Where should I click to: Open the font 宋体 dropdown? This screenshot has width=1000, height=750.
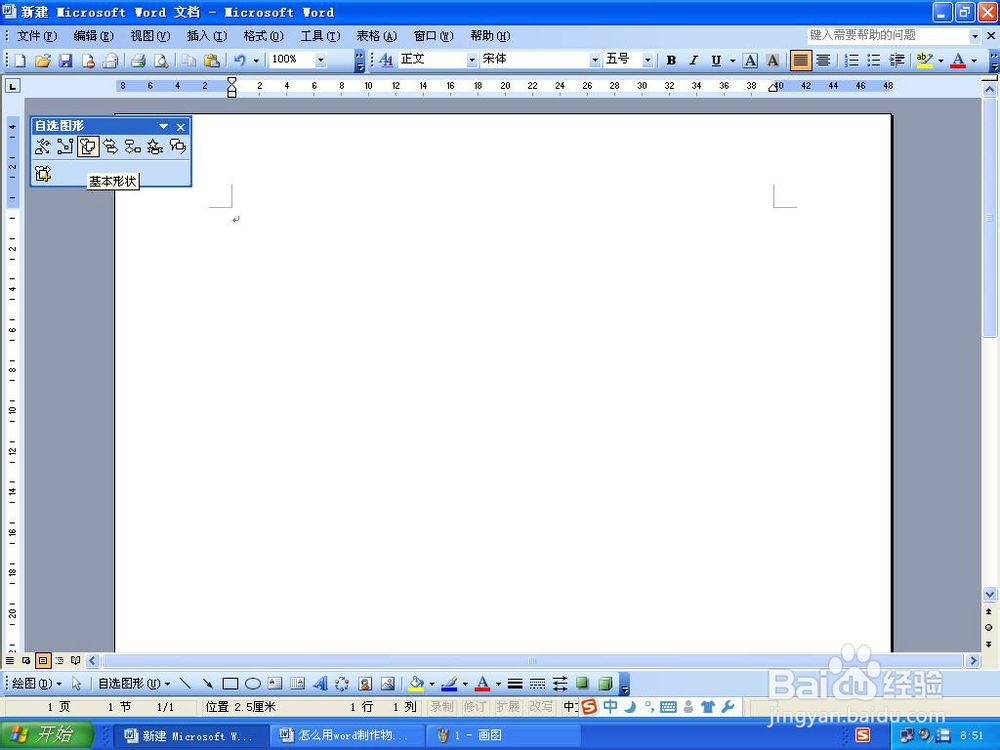[594, 60]
